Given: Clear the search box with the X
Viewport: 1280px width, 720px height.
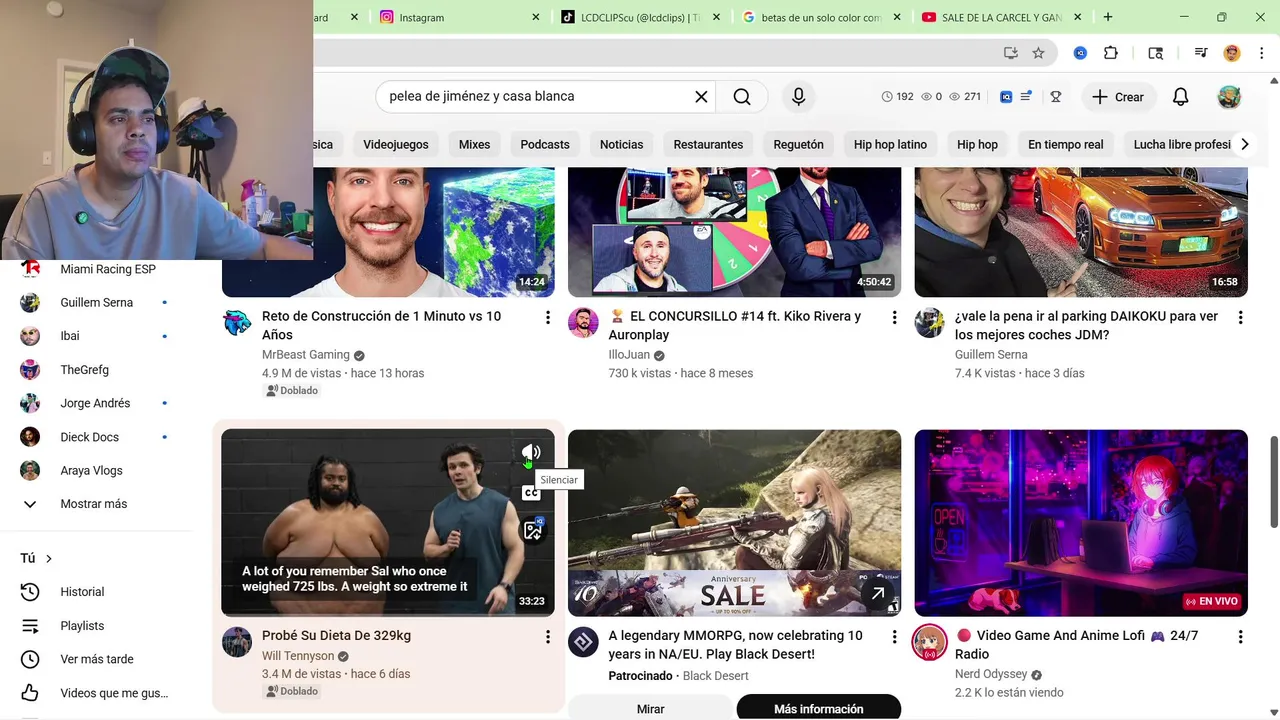Looking at the screenshot, I should (701, 96).
